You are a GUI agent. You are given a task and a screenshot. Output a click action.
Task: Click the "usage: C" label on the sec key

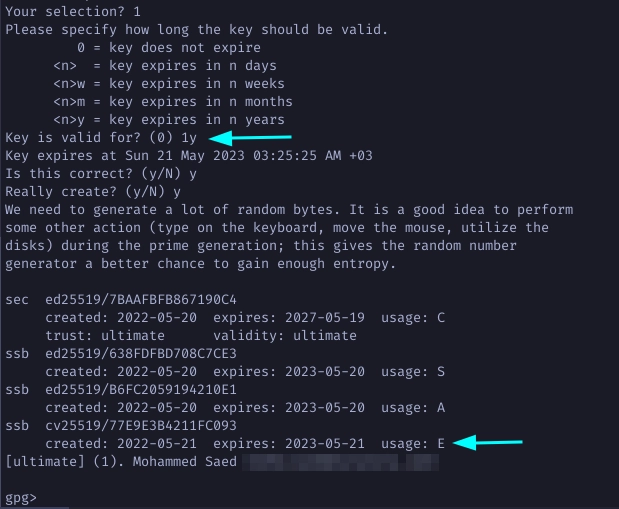[x=410, y=317]
